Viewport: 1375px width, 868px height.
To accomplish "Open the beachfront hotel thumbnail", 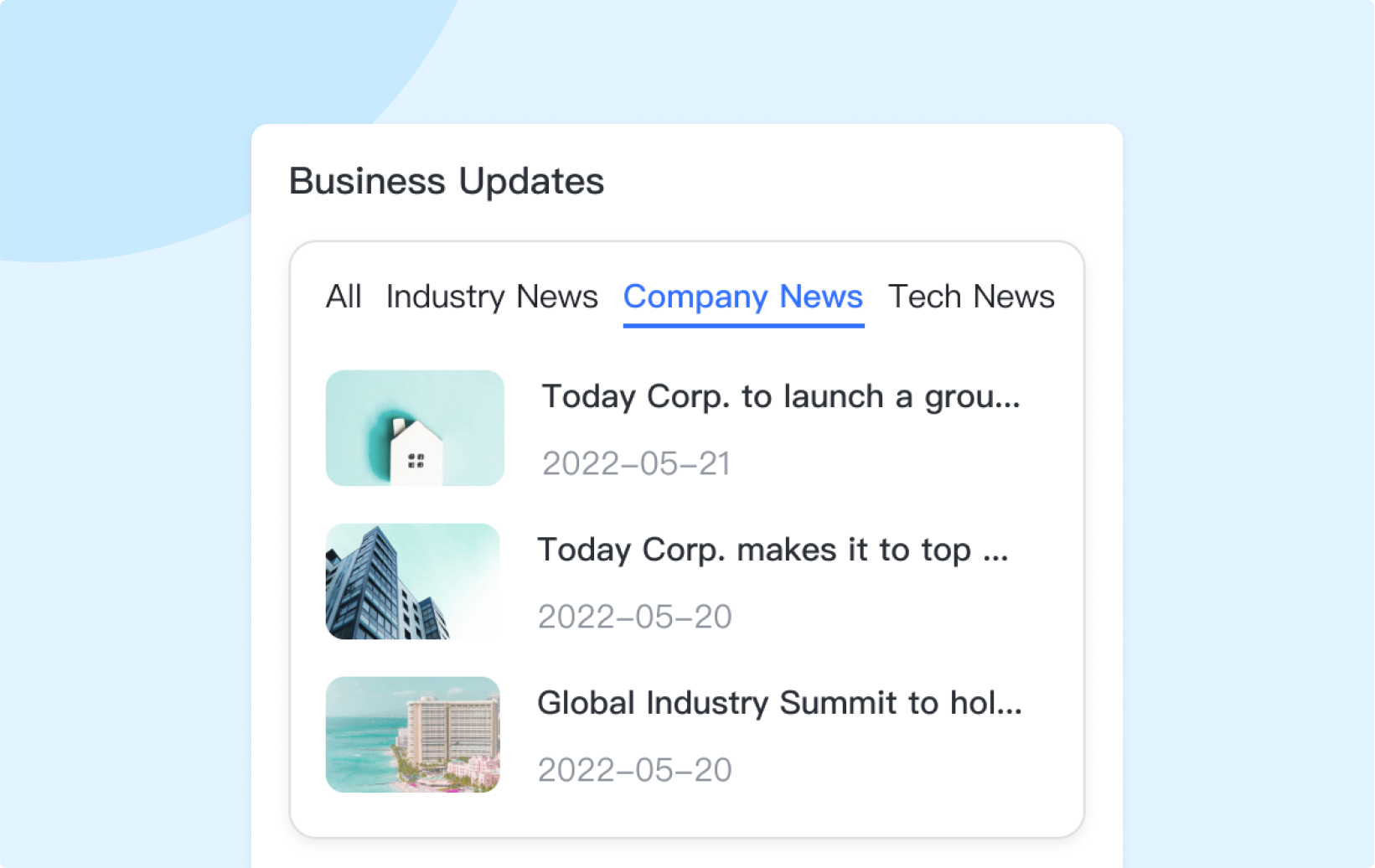I will (412, 735).
